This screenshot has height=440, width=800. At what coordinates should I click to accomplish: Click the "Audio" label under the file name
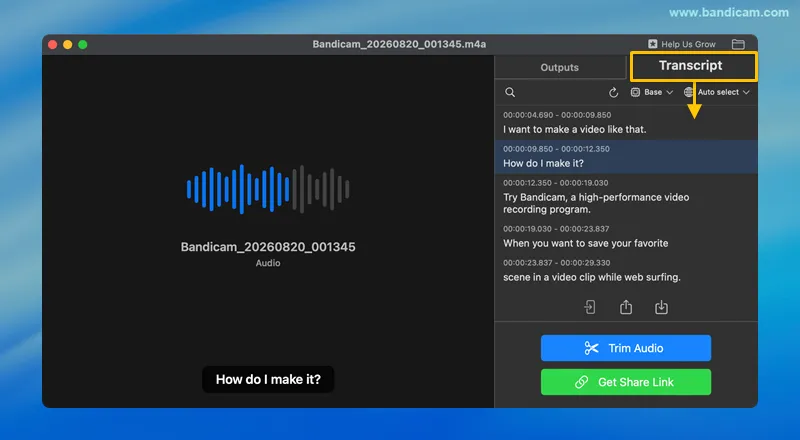[268, 263]
